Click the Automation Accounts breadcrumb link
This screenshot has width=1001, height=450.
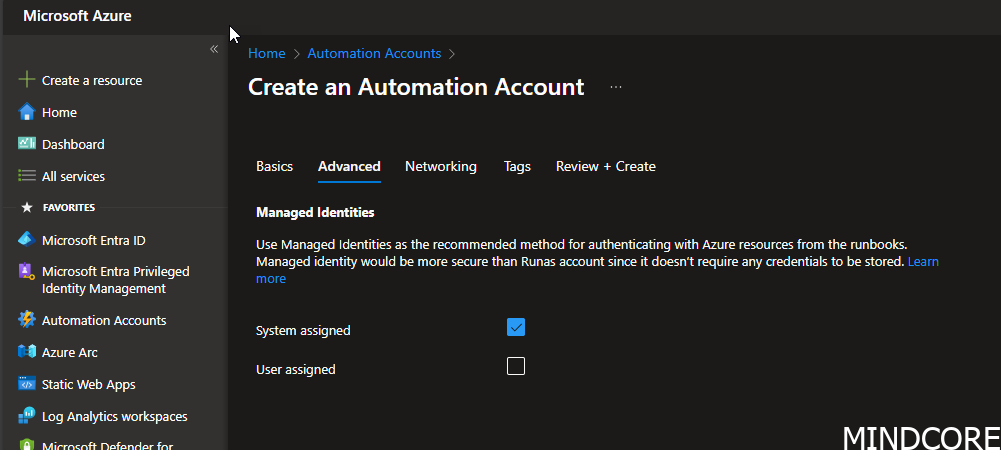(x=374, y=53)
